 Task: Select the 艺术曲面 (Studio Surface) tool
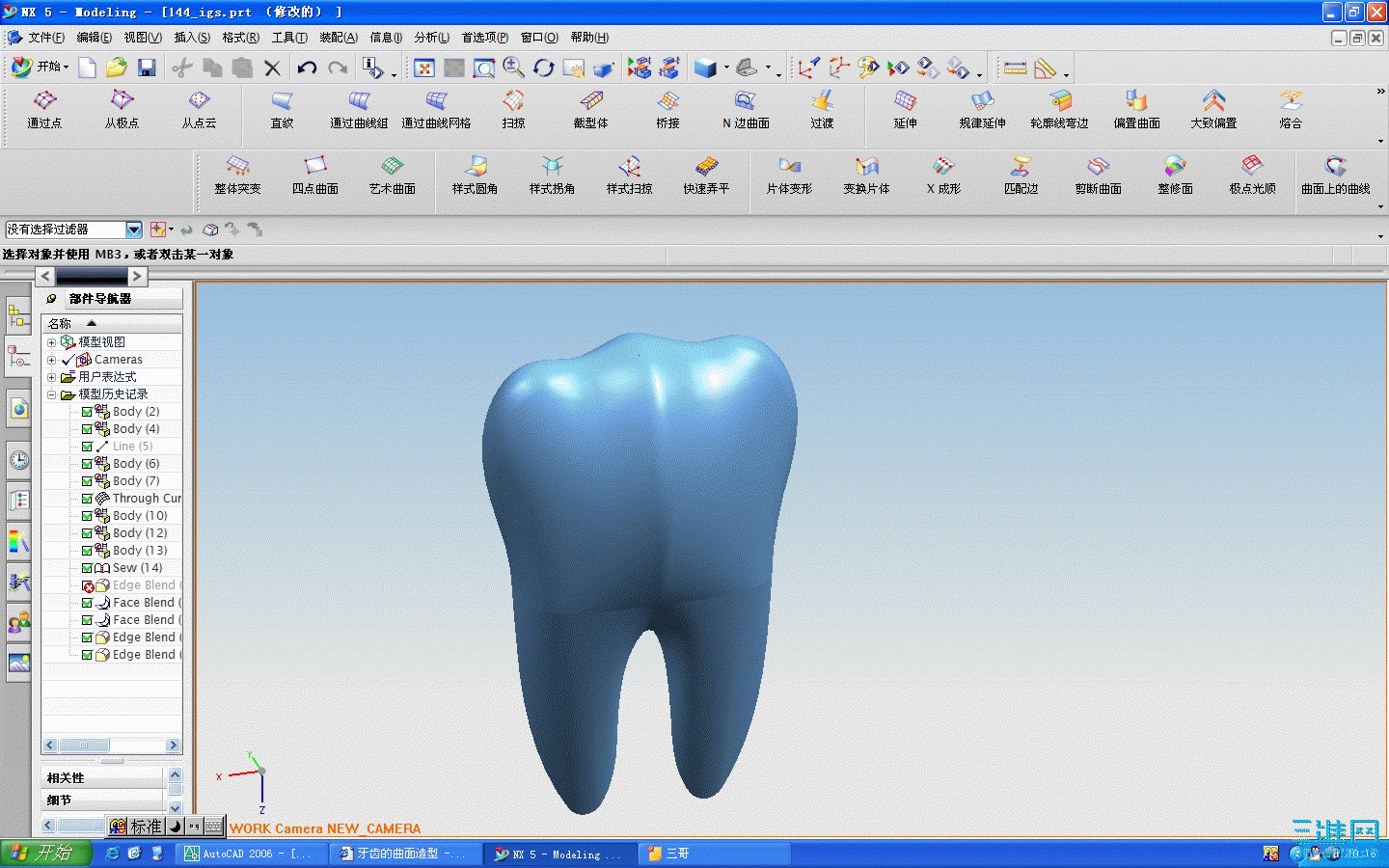tap(392, 176)
